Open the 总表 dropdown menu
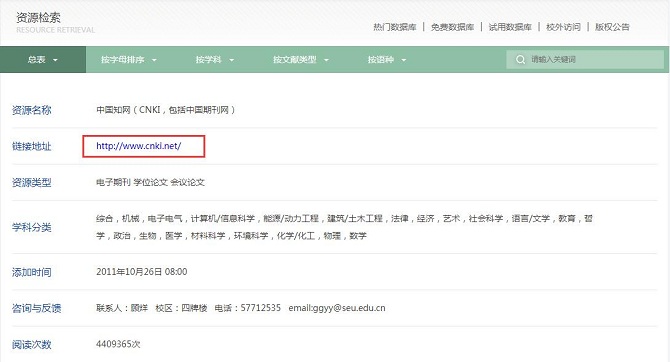Image resolution: width=670 pixels, height=362 pixels. coord(43,60)
